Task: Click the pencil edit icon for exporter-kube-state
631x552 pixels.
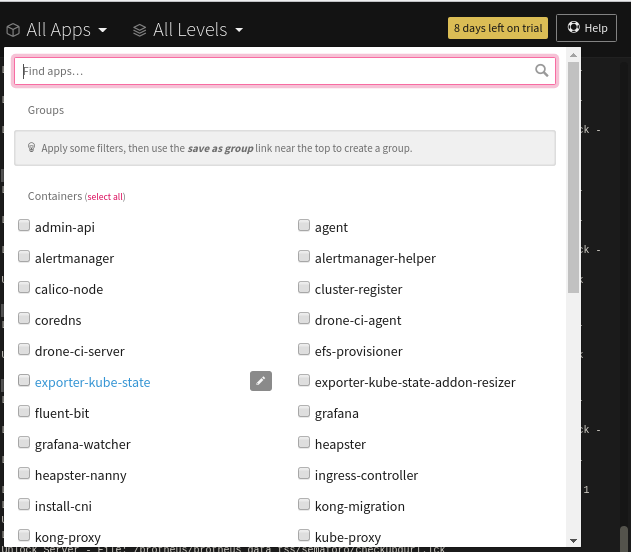Action: pyautogui.click(x=260, y=381)
